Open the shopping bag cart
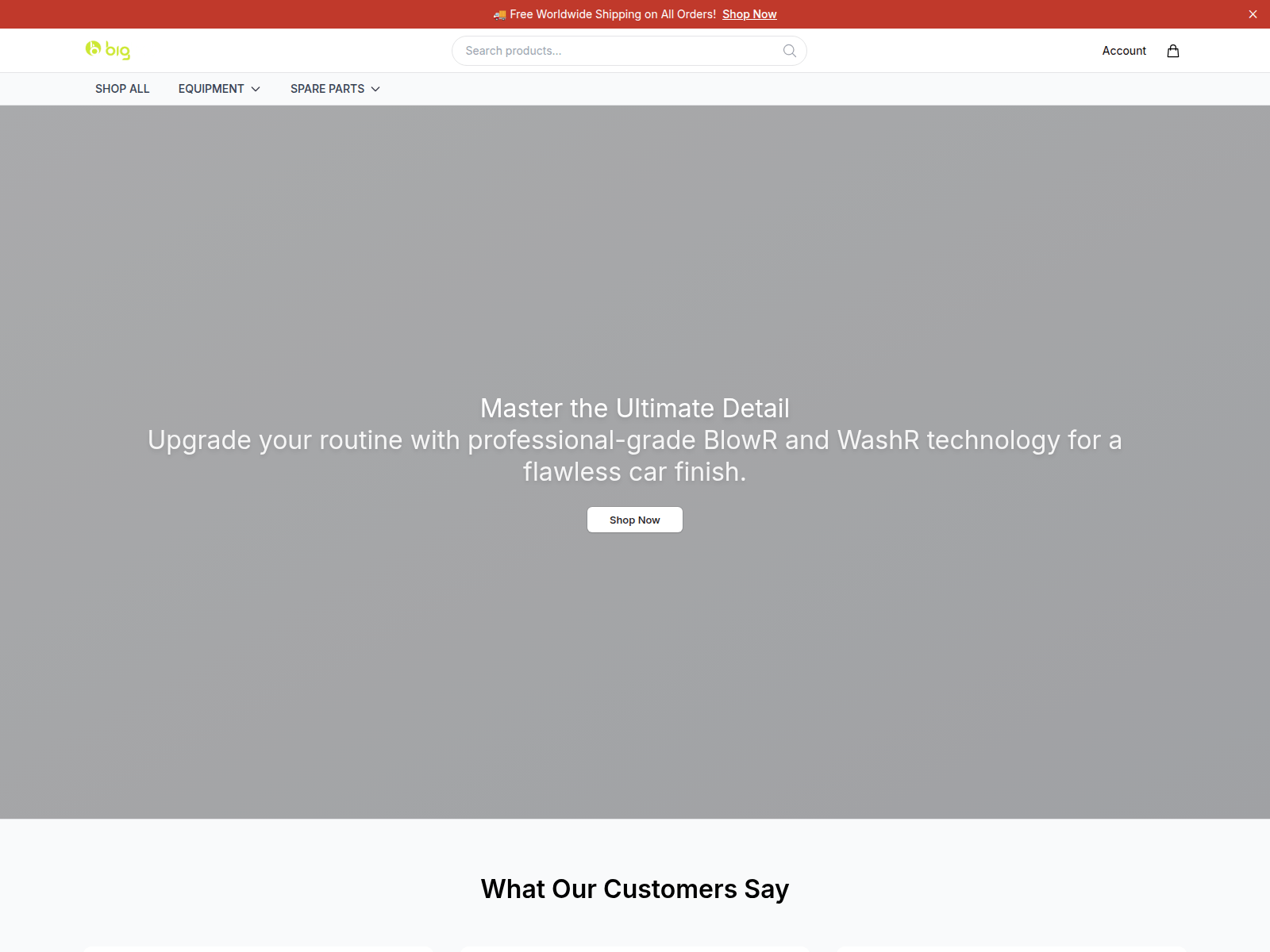 pos(1173,51)
